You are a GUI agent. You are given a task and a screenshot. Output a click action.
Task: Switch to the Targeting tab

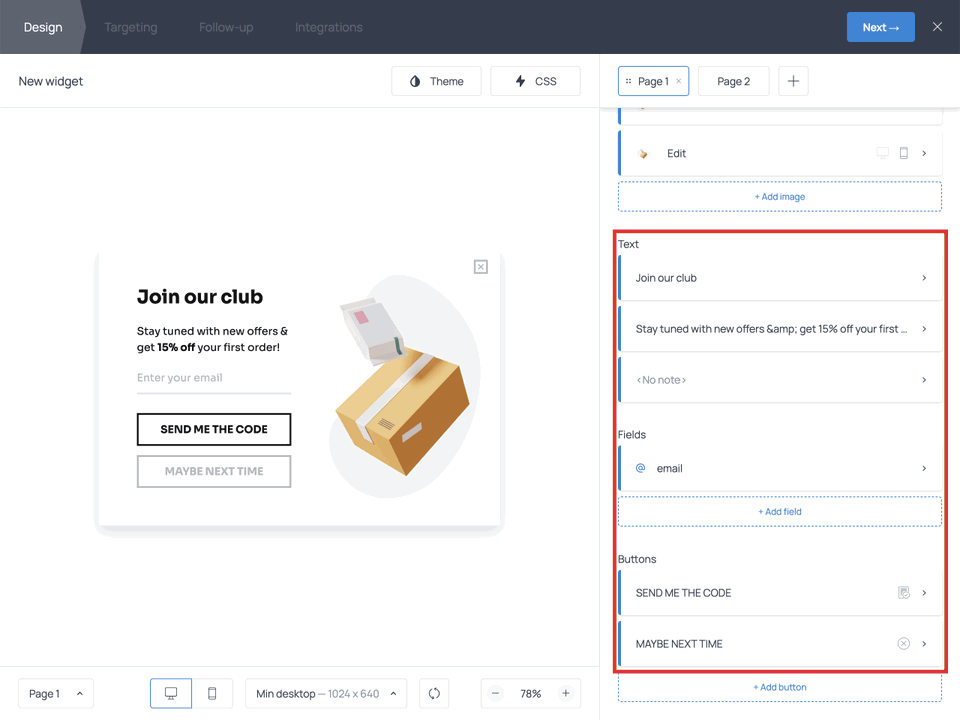(130, 27)
